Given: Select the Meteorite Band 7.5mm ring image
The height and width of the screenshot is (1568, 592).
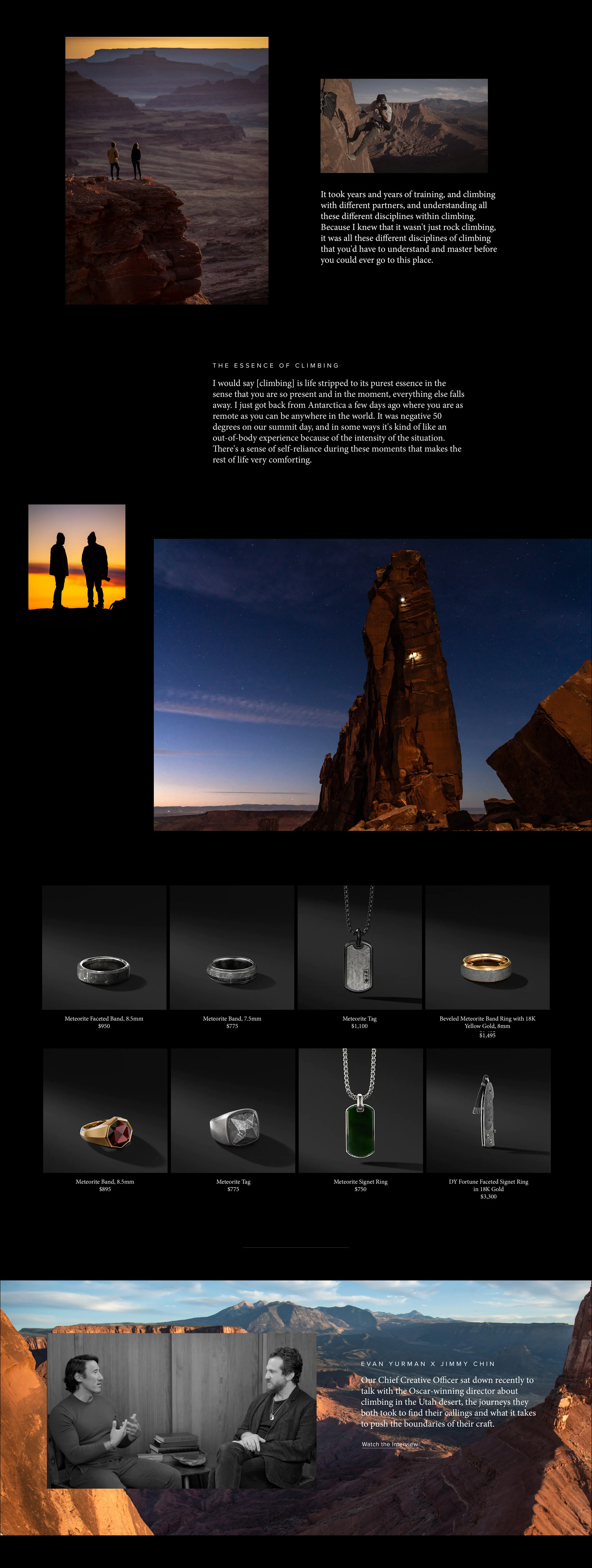Looking at the screenshot, I should point(232,947).
